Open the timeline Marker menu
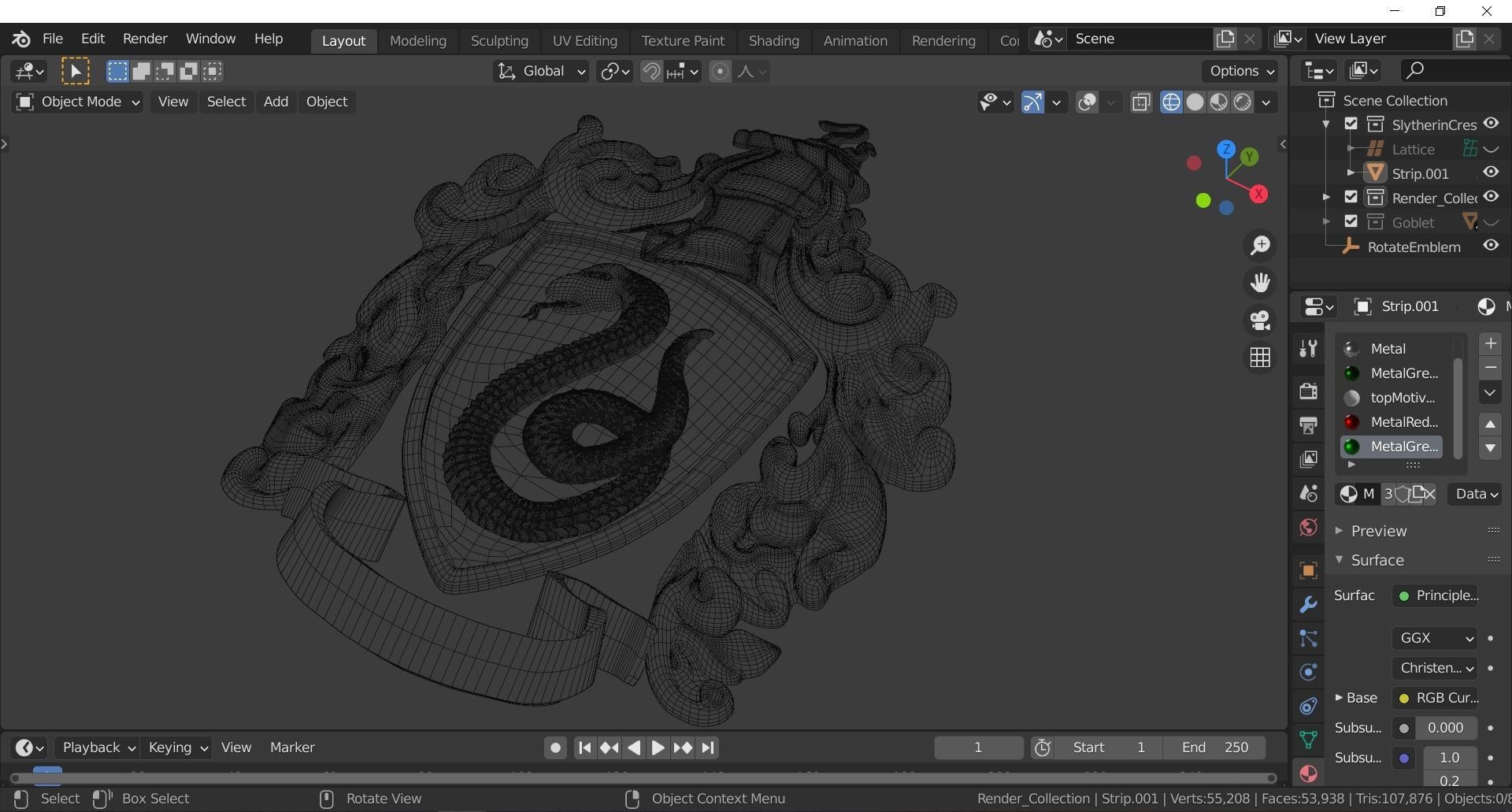 (x=292, y=747)
